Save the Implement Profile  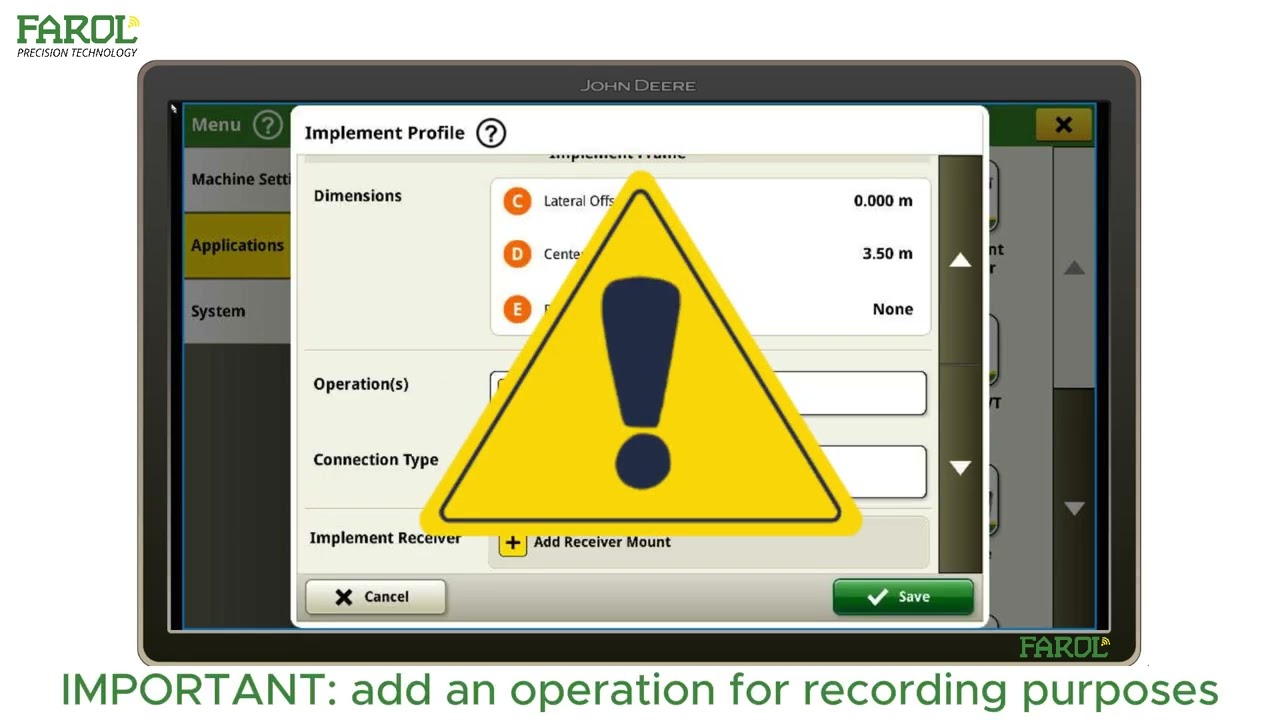click(903, 597)
